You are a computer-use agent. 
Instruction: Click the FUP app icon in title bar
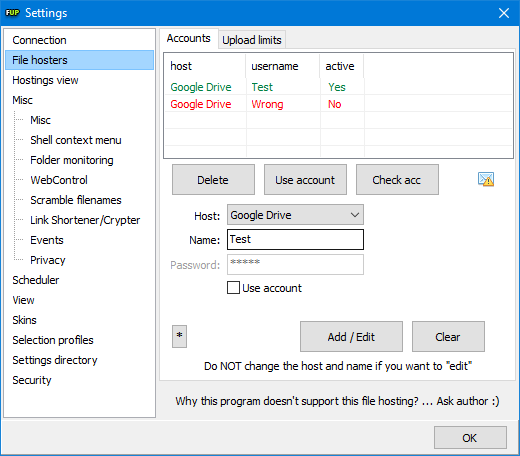(x=12, y=13)
